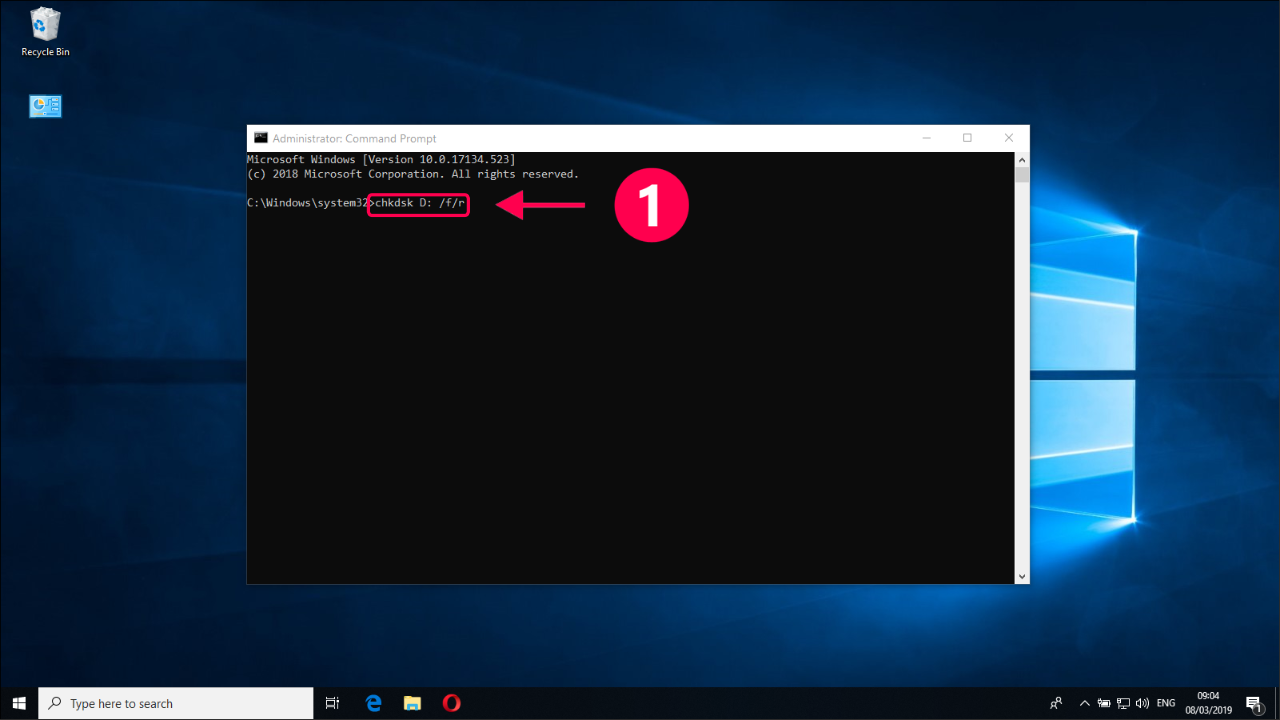Image resolution: width=1280 pixels, height=720 pixels.
Task: Click the Command Prompt scrollbar thumb
Action: click(1021, 175)
